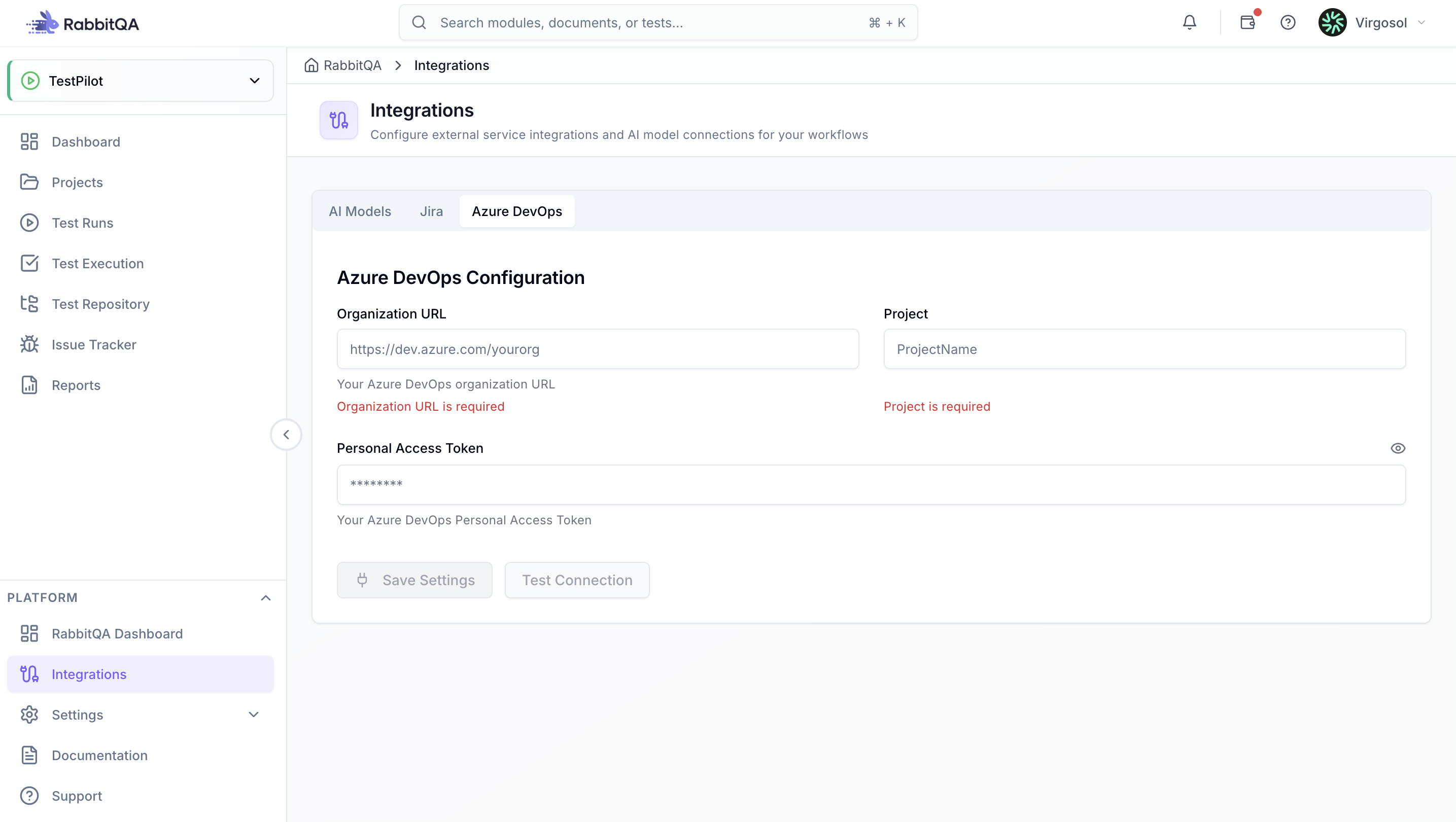Click the Issue Tracker bug icon

pos(29,345)
